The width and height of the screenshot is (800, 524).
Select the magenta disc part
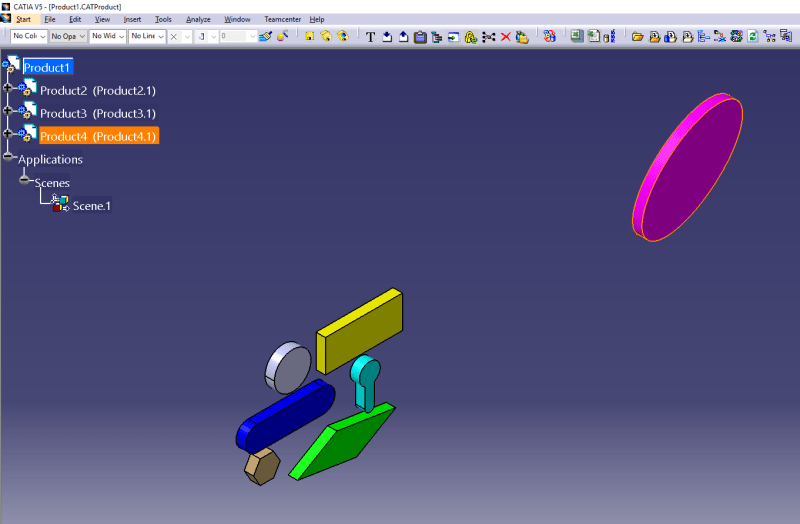(688, 167)
